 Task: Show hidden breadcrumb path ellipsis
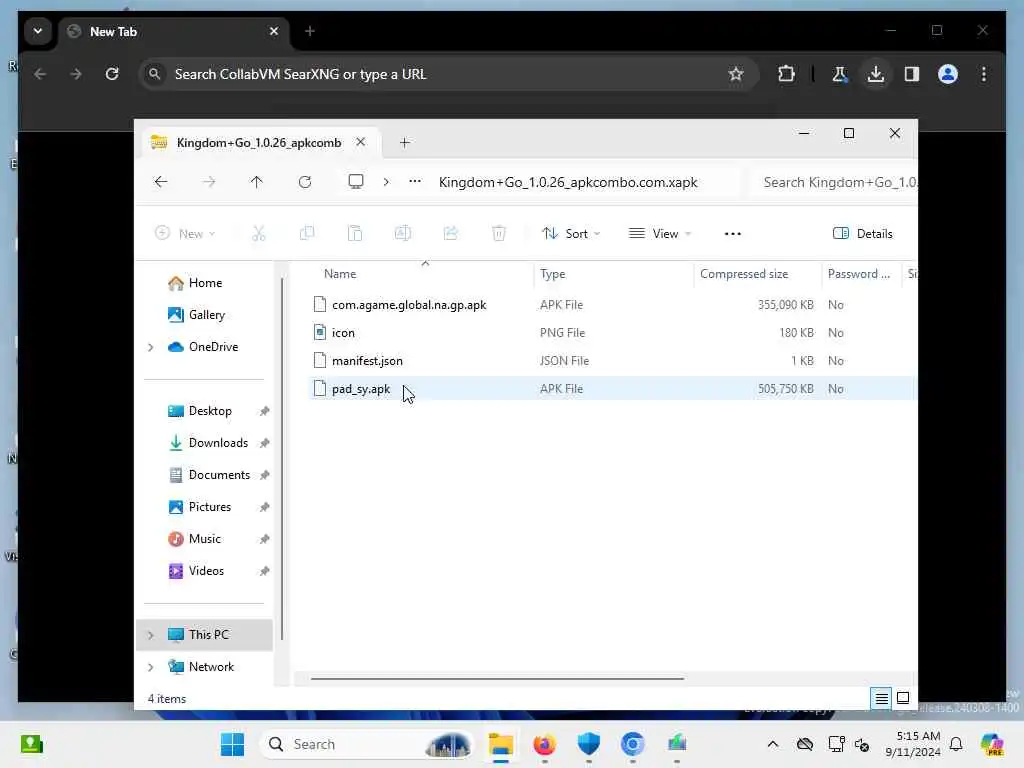(415, 182)
